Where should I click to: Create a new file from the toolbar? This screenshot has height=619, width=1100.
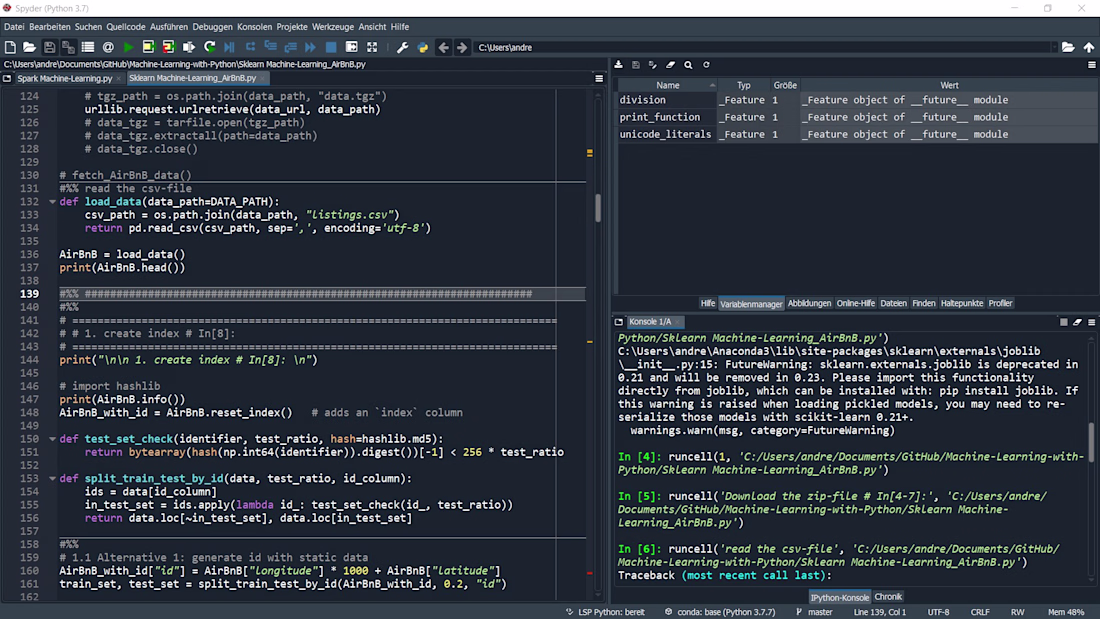tap(10, 47)
